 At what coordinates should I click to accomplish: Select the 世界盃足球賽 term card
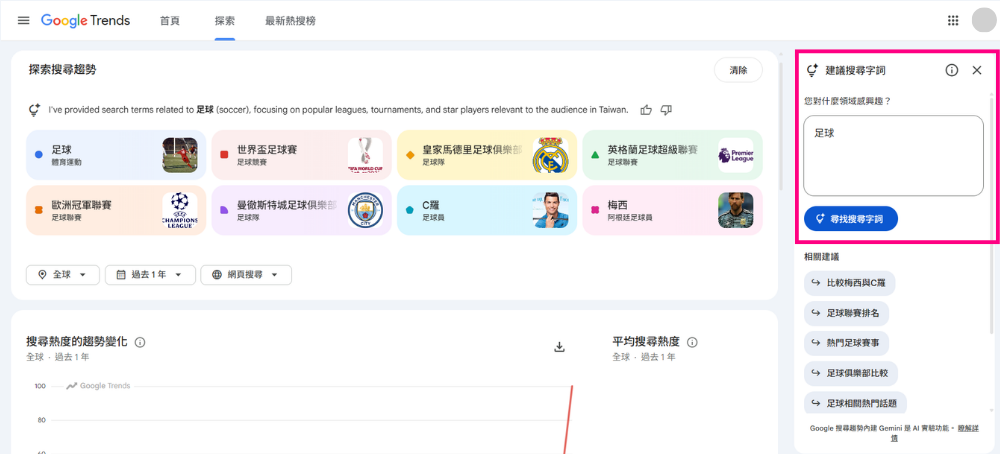[x=302, y=155]
